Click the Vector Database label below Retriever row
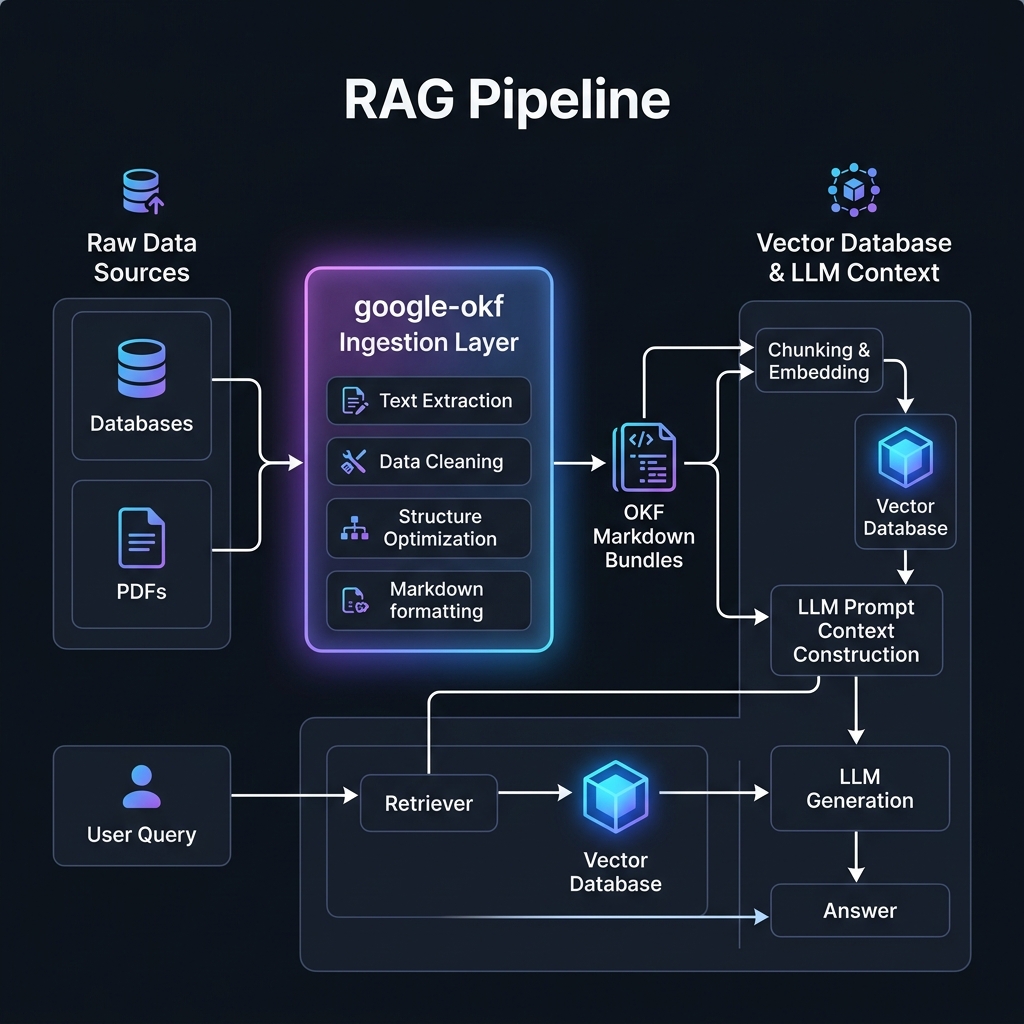Image resolution: width=1024 pixels, height=1024 pixels. pyautogui.click(x=615, y=872)
